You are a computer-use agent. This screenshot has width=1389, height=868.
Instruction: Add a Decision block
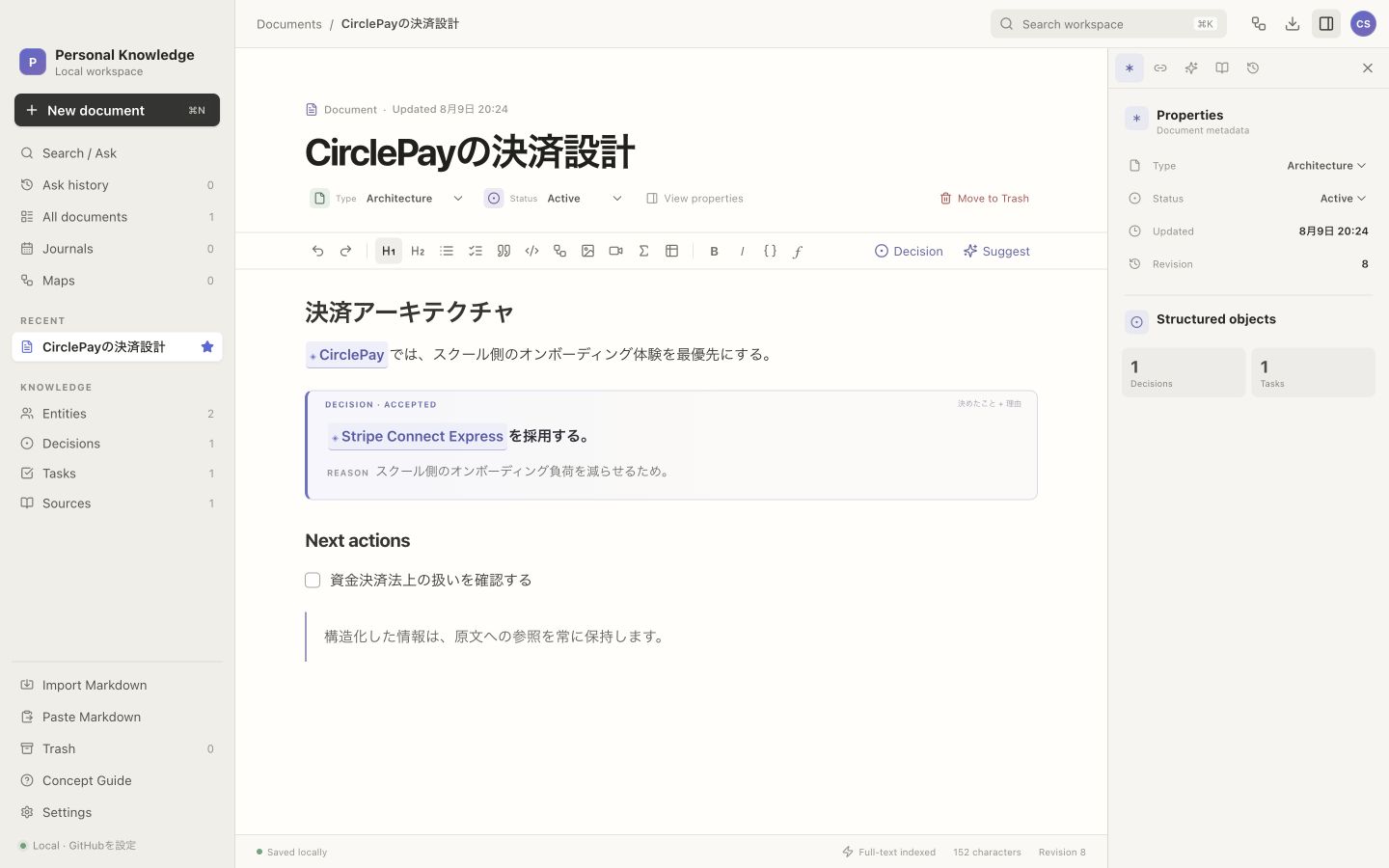coord(909,251)
